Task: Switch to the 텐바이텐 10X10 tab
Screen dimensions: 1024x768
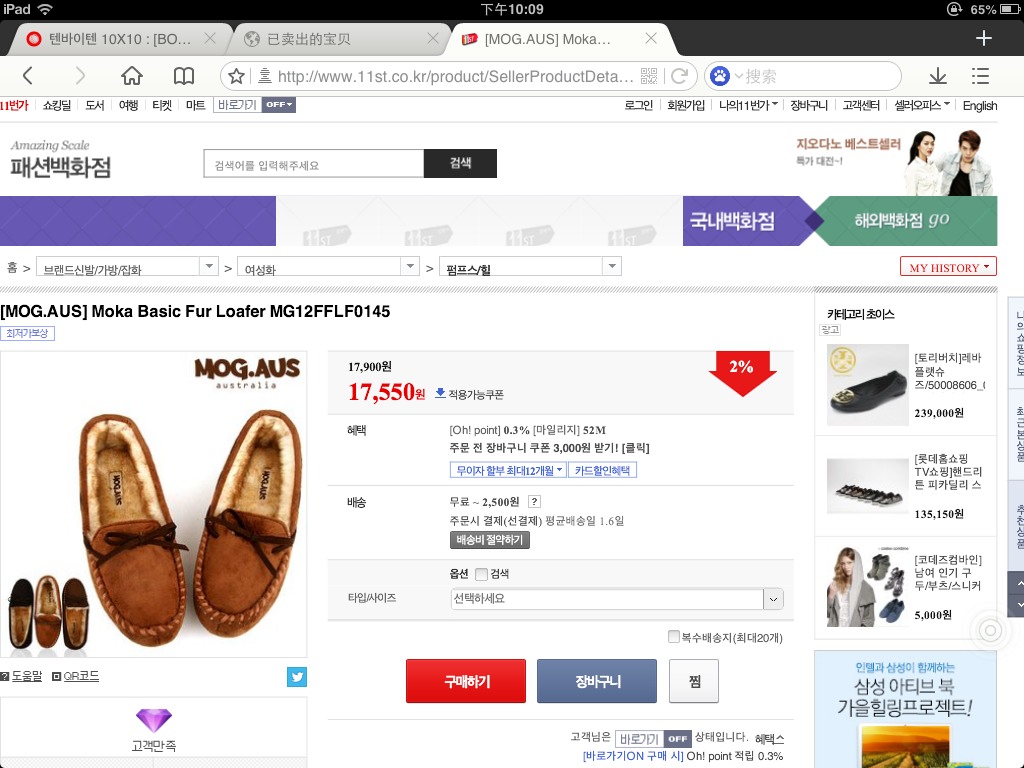Action: coord(118,39)
